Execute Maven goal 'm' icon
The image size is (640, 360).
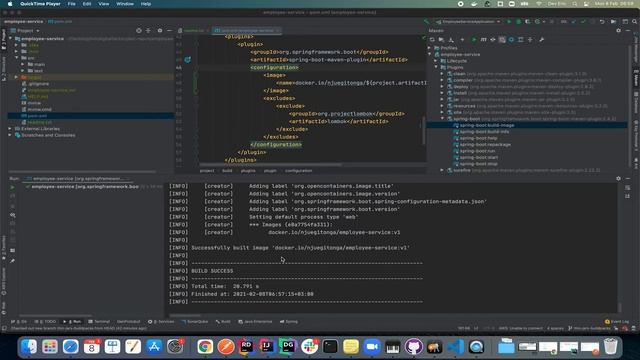(483, 40)
